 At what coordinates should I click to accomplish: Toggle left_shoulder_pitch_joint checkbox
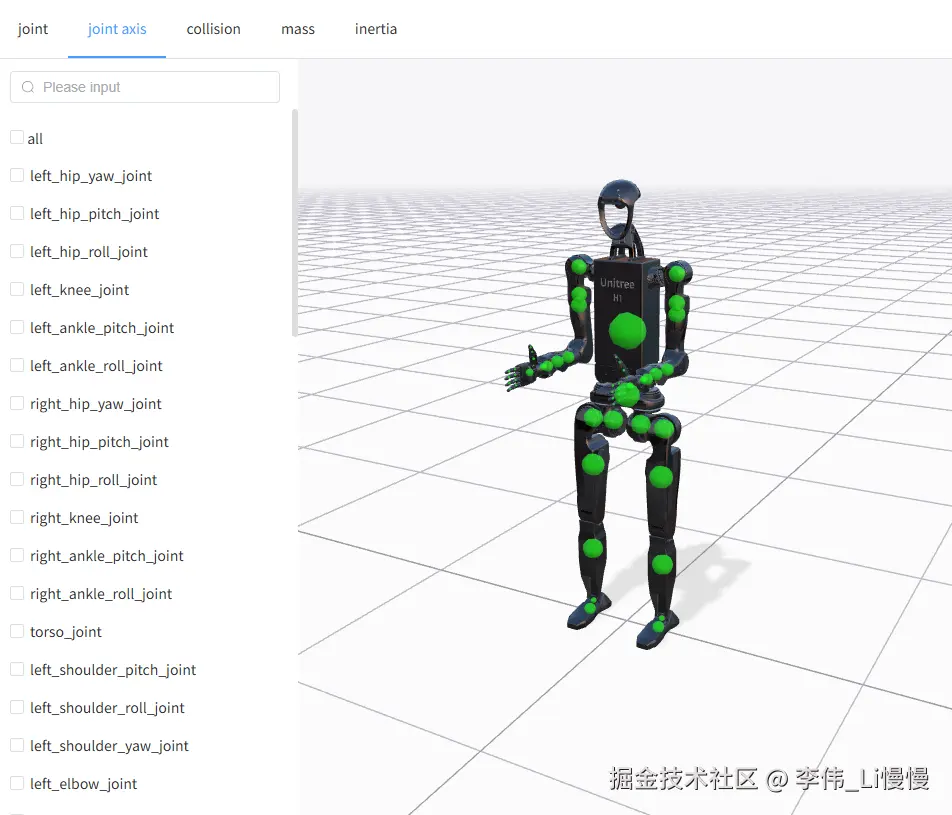[17, 669]
